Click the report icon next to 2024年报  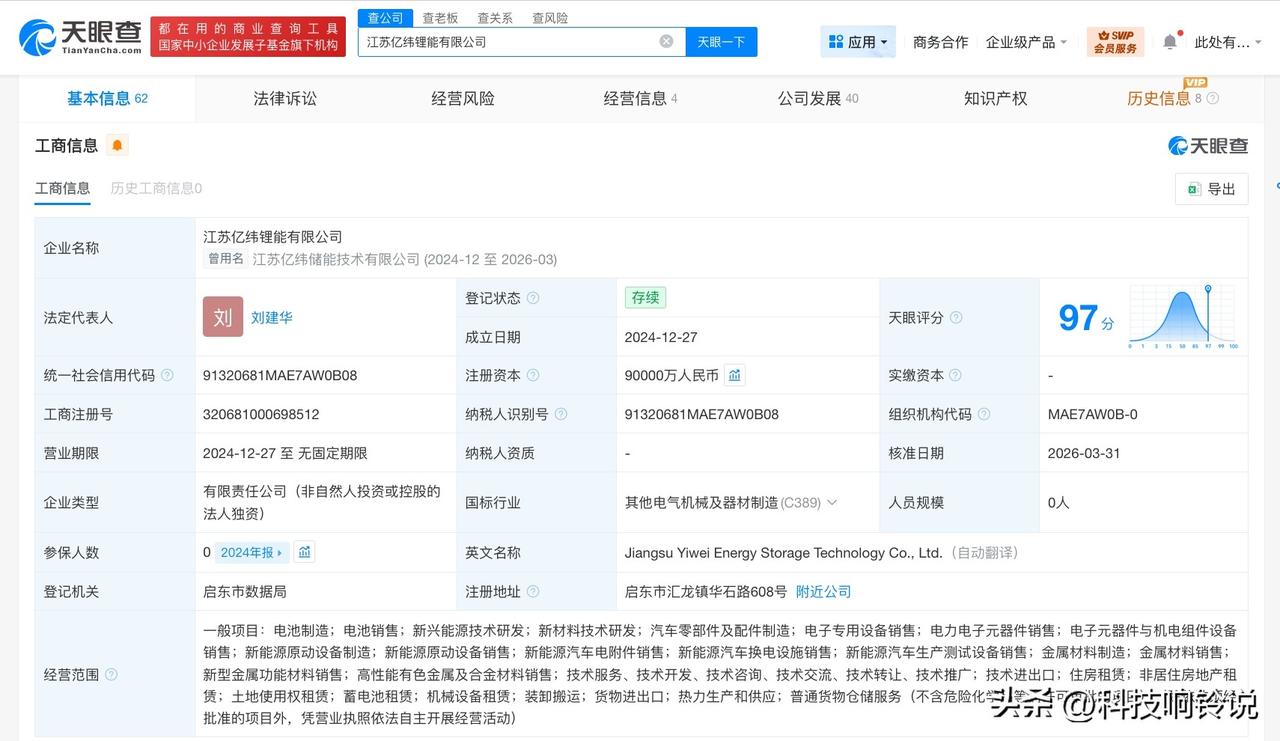pyautogui.click(x=306, y=552)
